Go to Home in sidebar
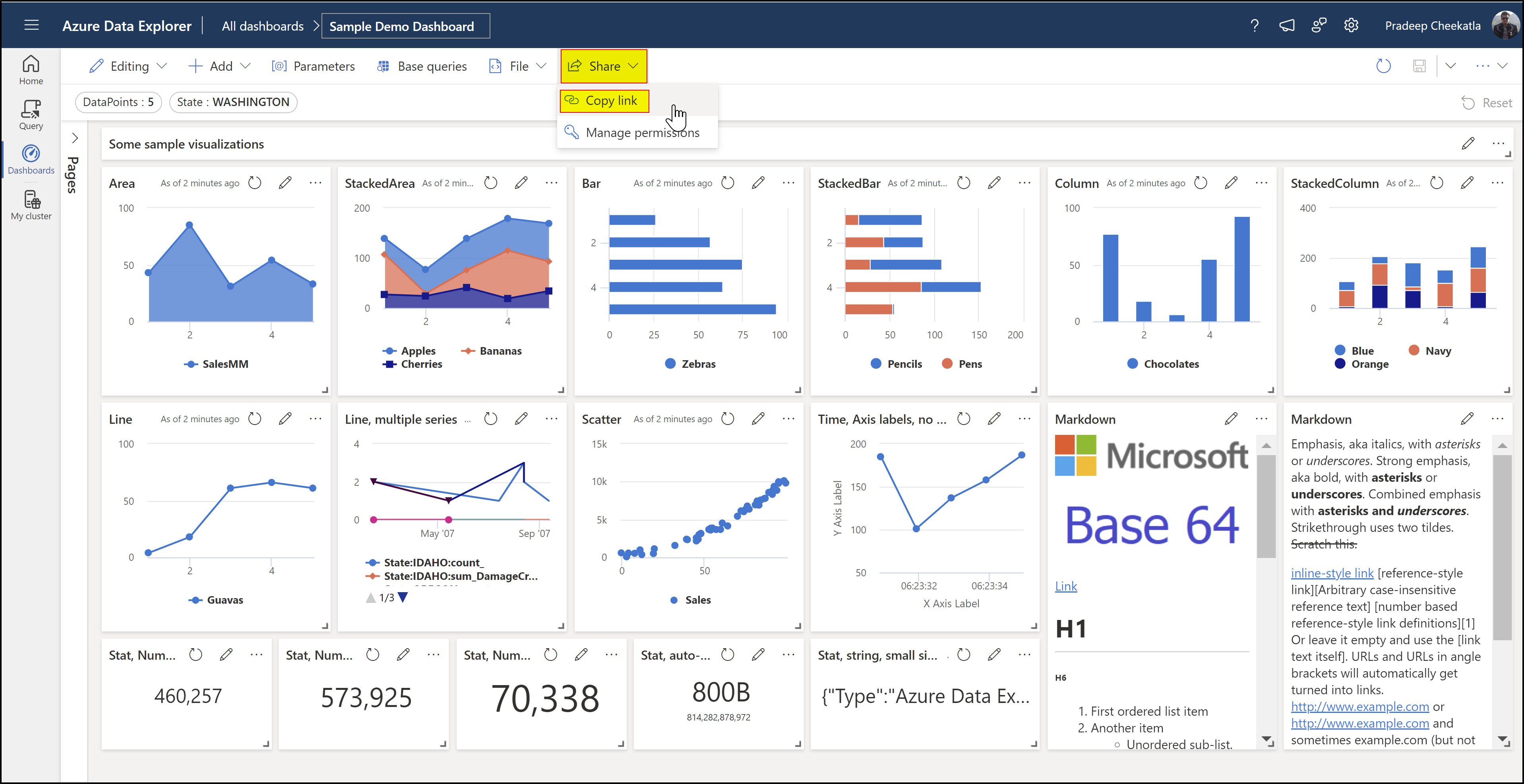The width and height of the screenshot is (1524, 784). pos(31,70)
